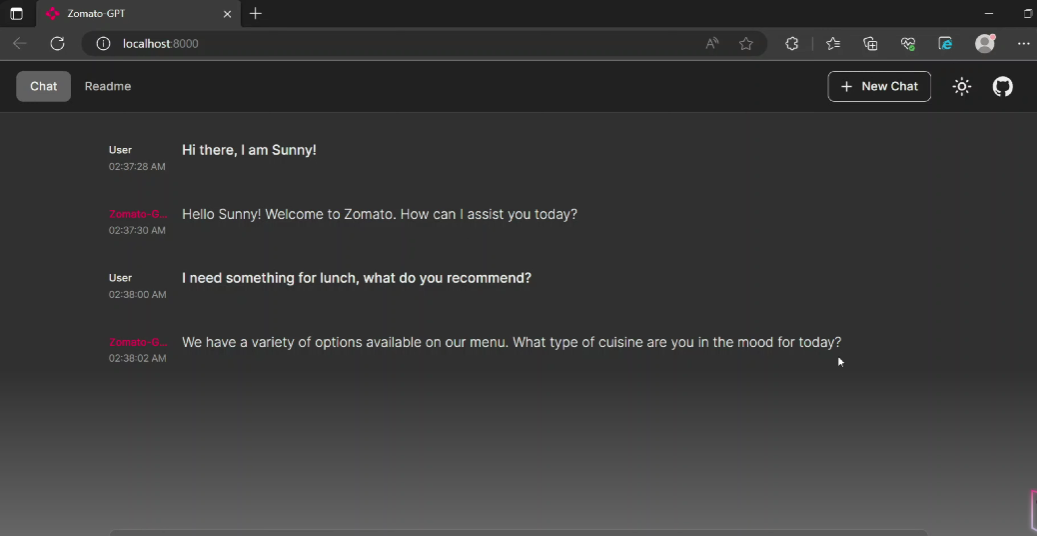Click the Internet Explorer mode icon
Viewport: 1037px width, 536px height.
pyautogui.click(x=945, y=44)
